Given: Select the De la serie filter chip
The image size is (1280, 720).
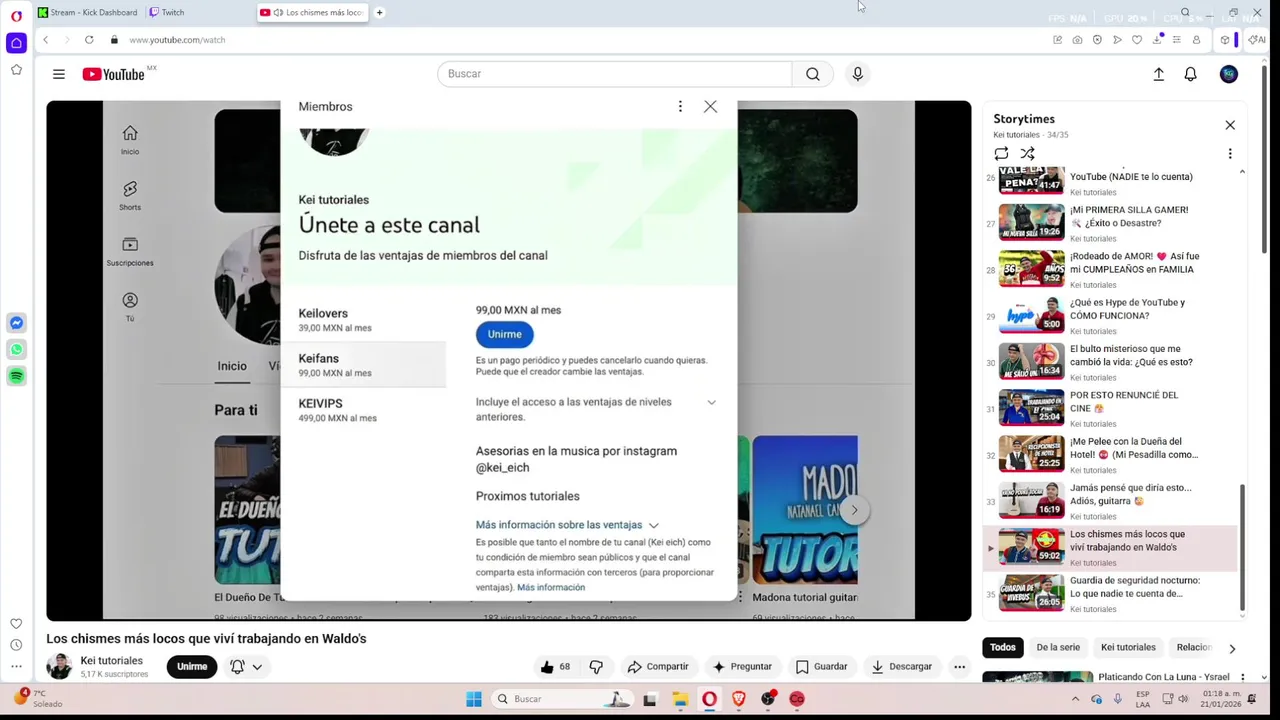Looking at the screenshot, I should (1058, 647).
